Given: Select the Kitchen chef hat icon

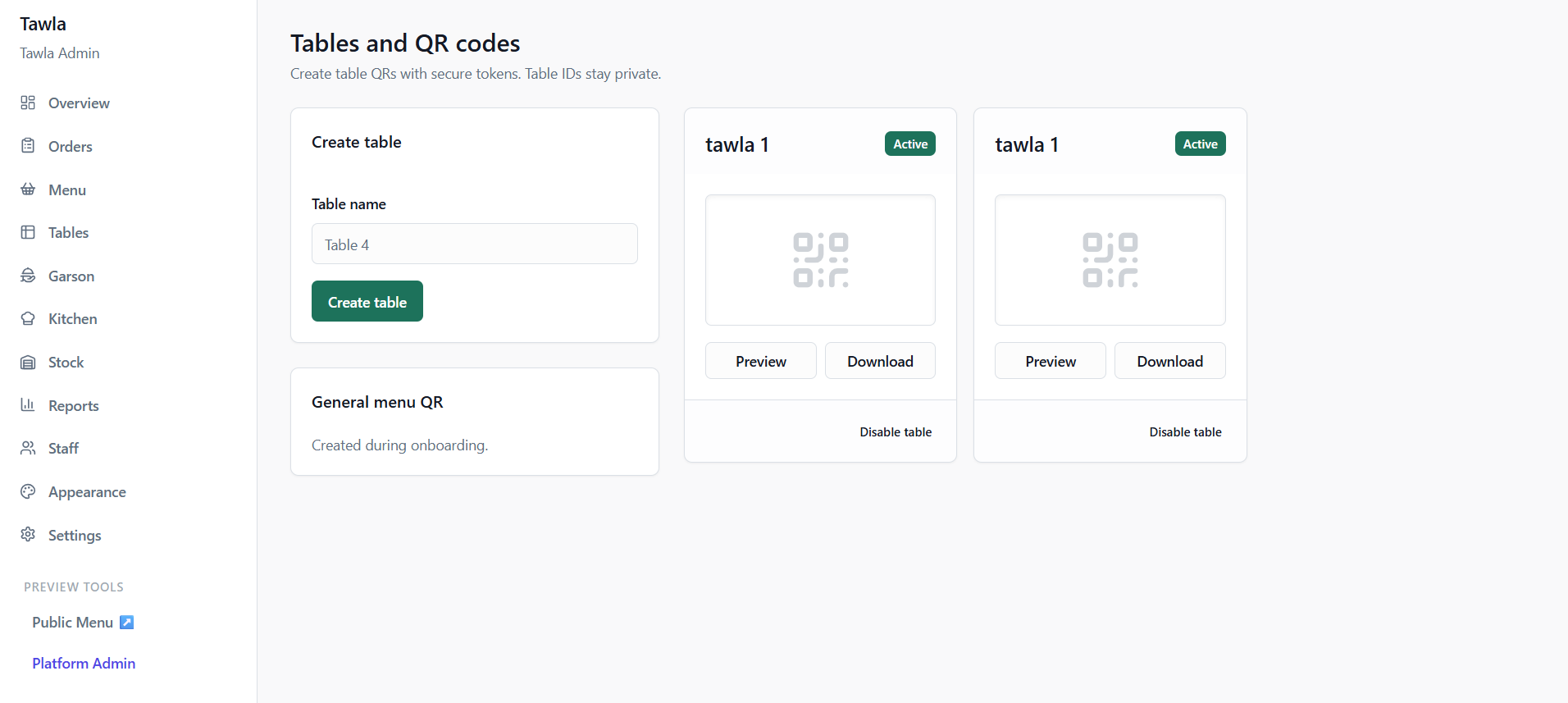Looking at the screenshot, I should pyautogui.click(x=28, y=318).
